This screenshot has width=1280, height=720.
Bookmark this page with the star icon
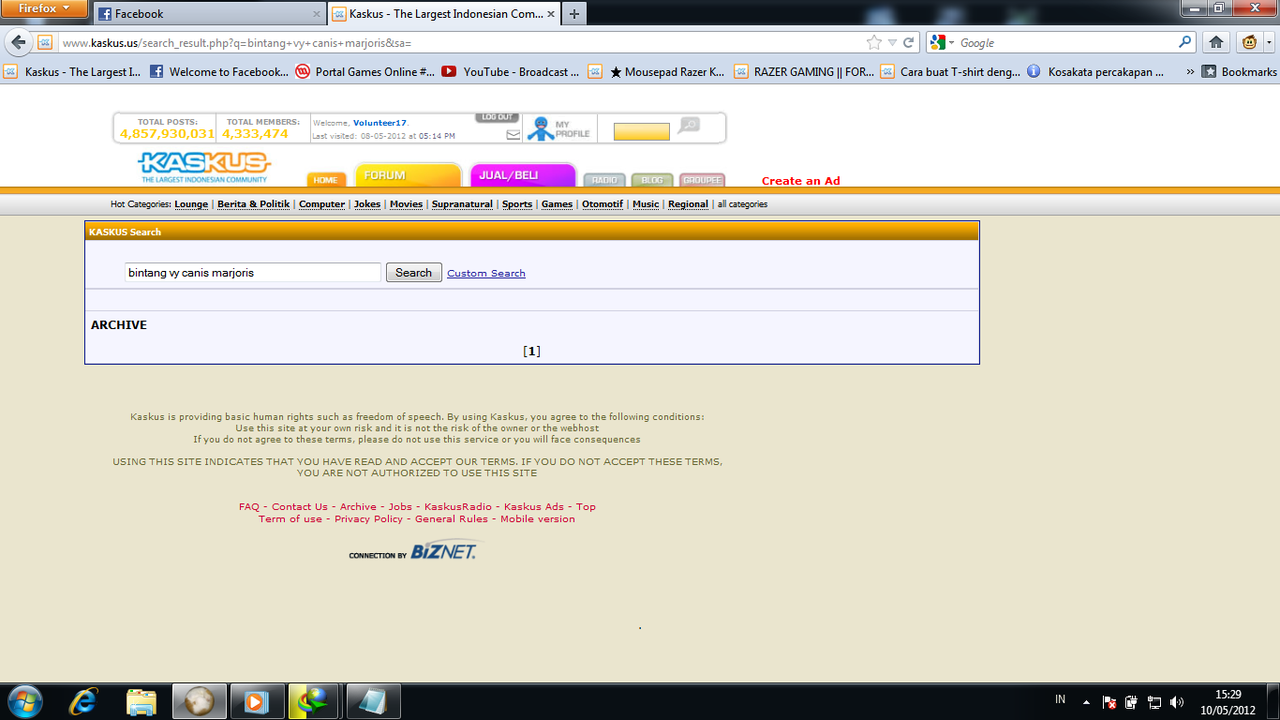[874, 43]
